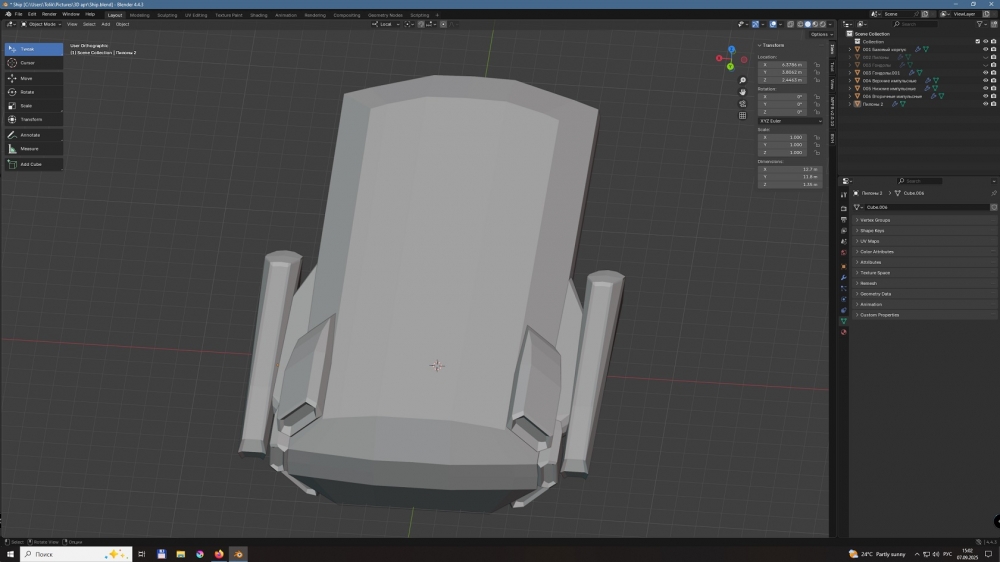Toggle Collection exclude checkbox in outliner

(977, 41)
